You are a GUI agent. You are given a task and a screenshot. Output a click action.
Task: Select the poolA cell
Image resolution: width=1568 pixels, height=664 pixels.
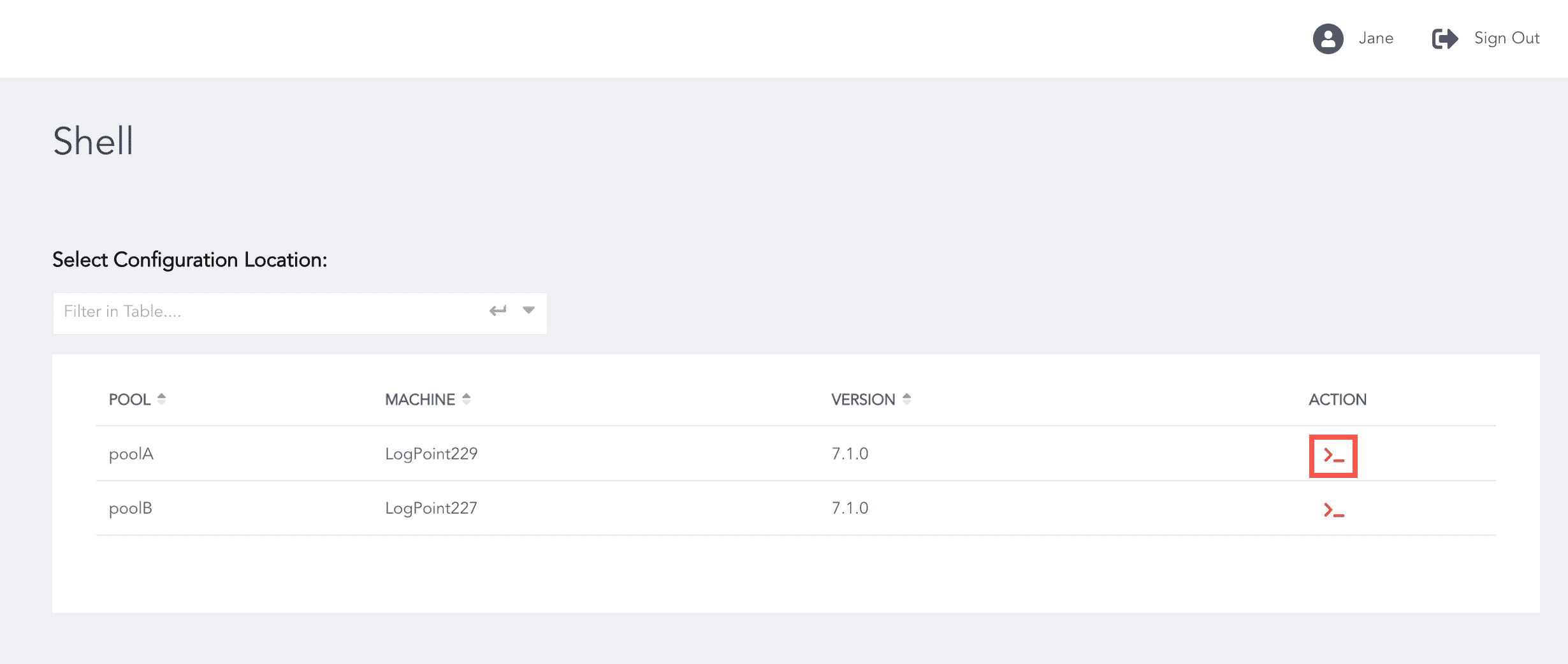click(x=131, y=454)
